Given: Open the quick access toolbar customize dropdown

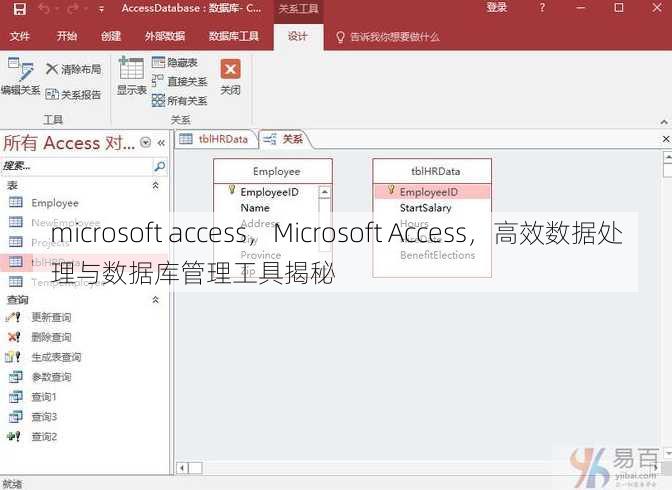Looking at the screenshot, I should pos(101,9).
